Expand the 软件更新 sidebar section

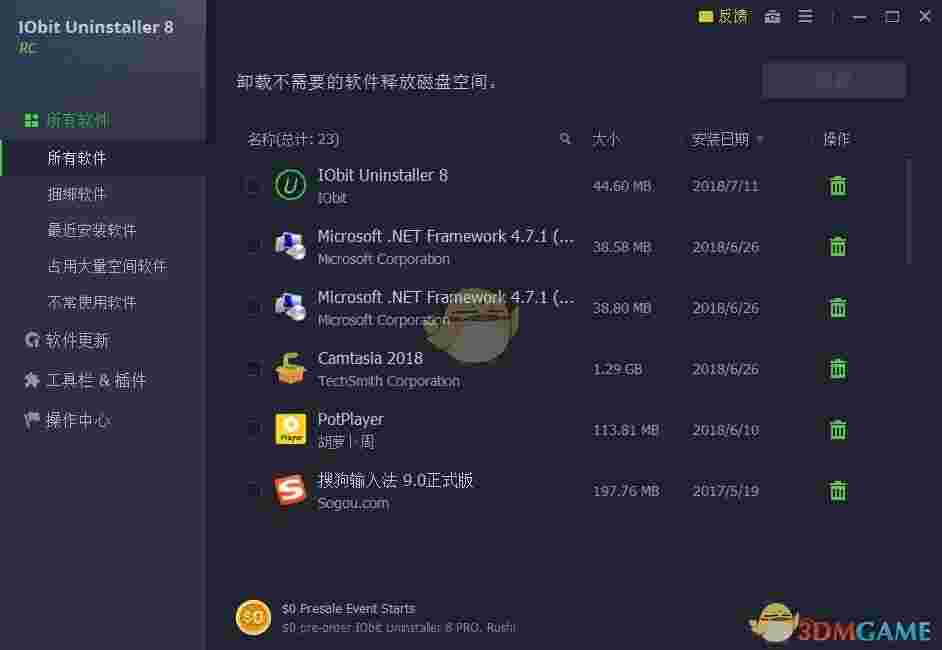coord(66,340)
